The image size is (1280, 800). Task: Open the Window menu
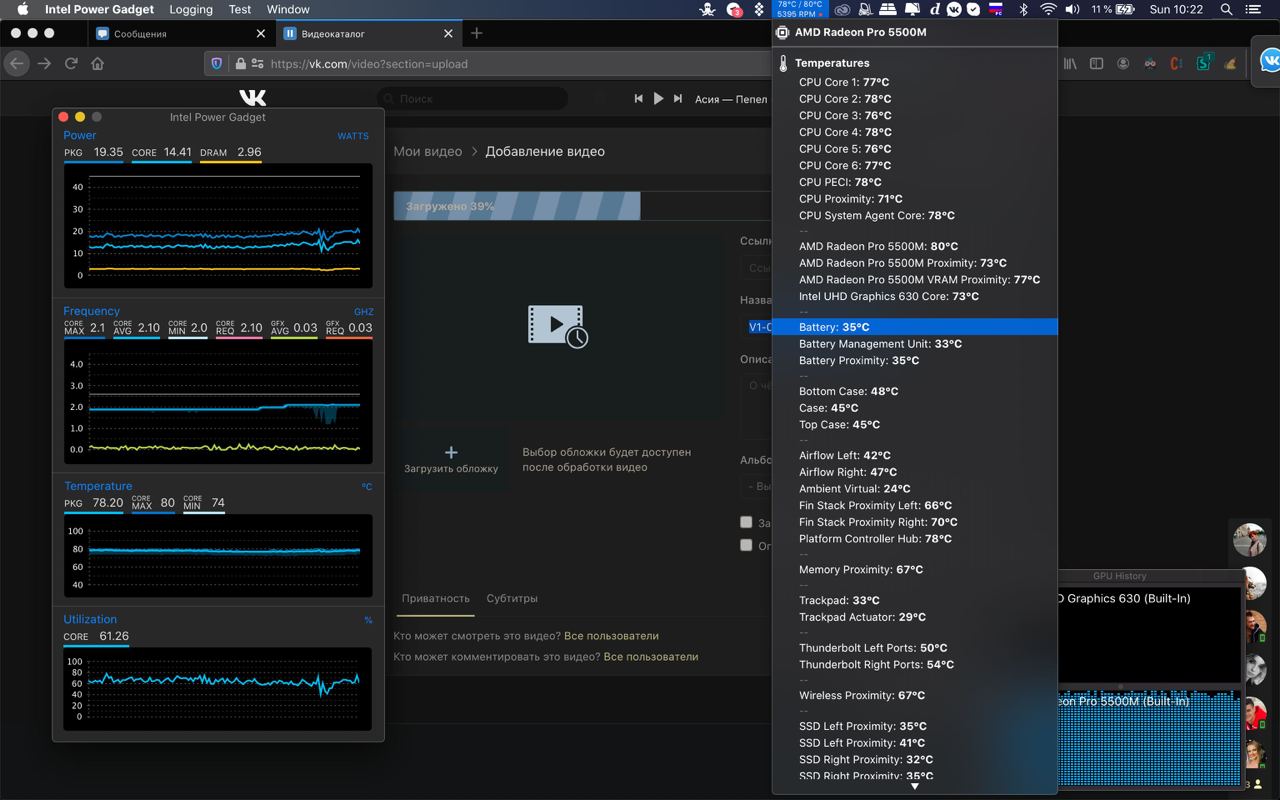pos(288,9)
